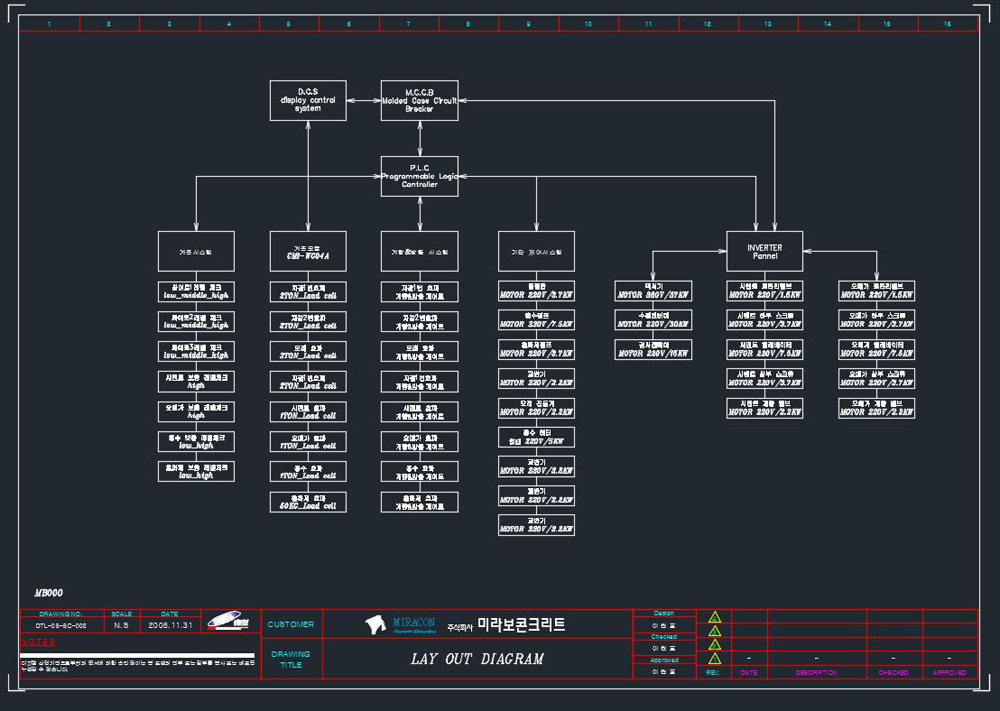
Task: Click the MB000 label above the title block
Action: (x=48, y=593)
